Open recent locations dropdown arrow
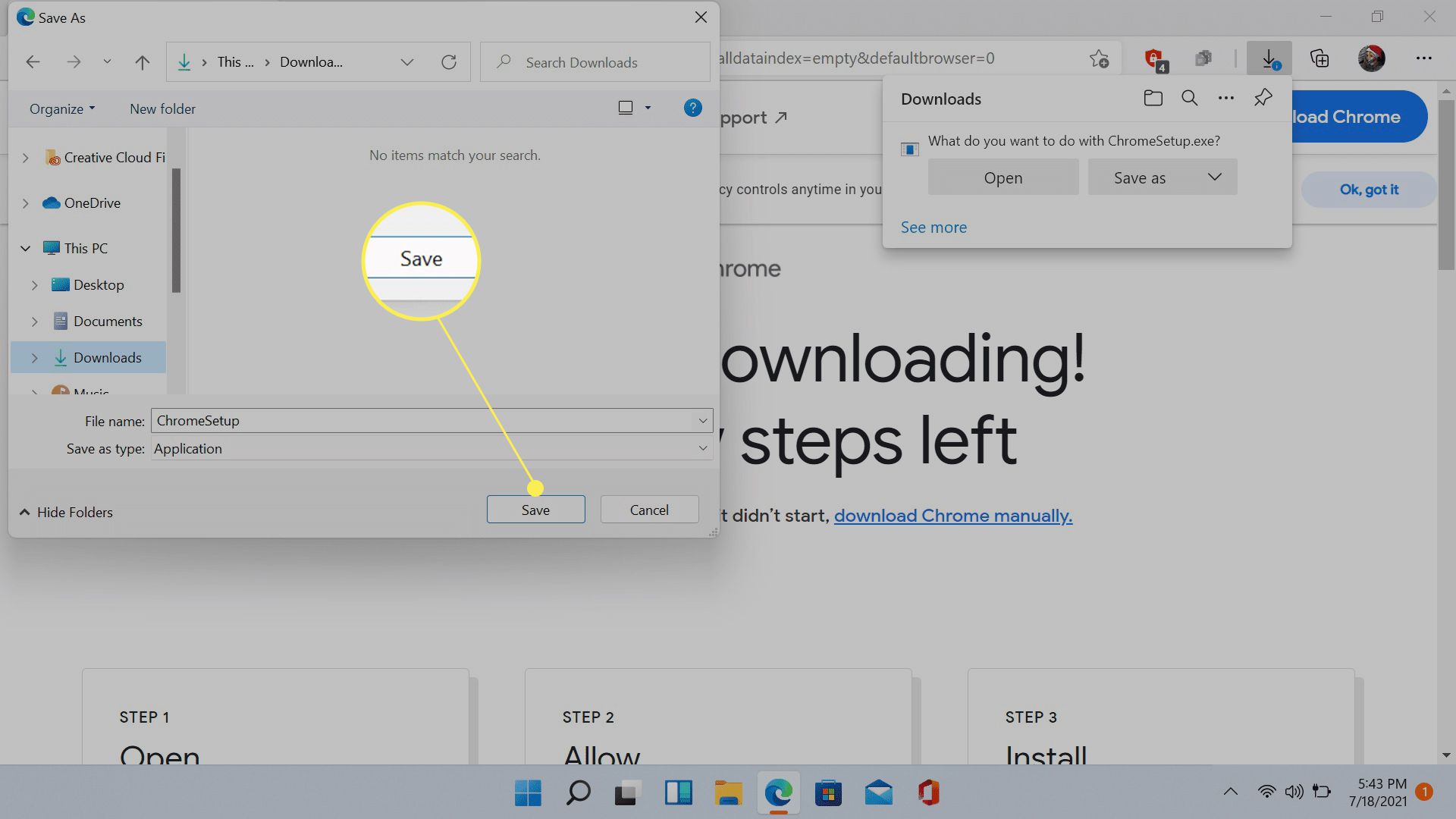 [x=107, y=62]
